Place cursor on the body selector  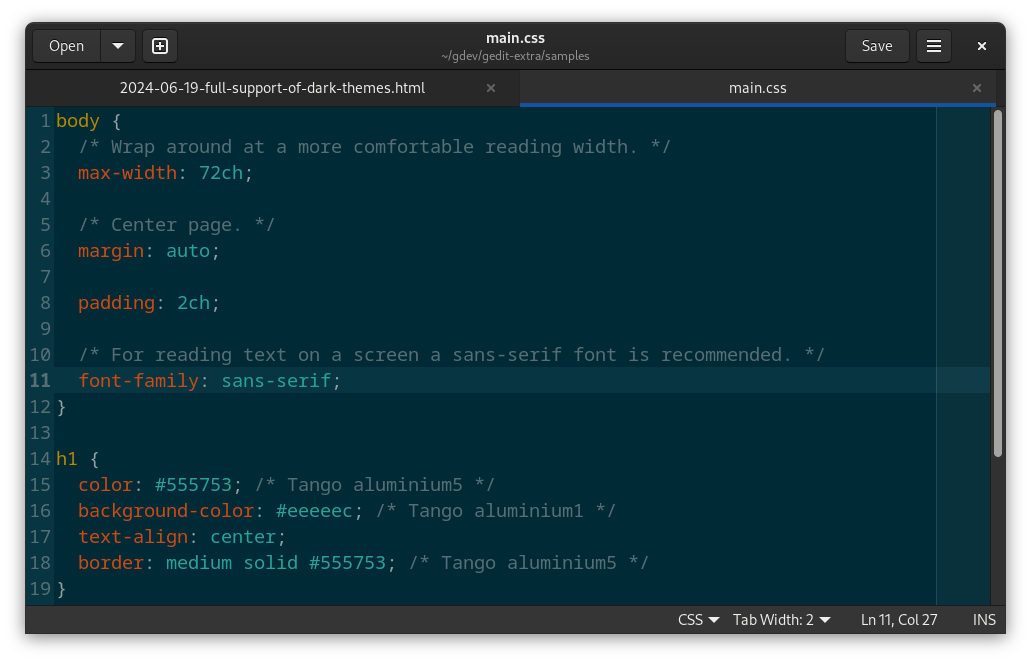click(x=78, y=121)
